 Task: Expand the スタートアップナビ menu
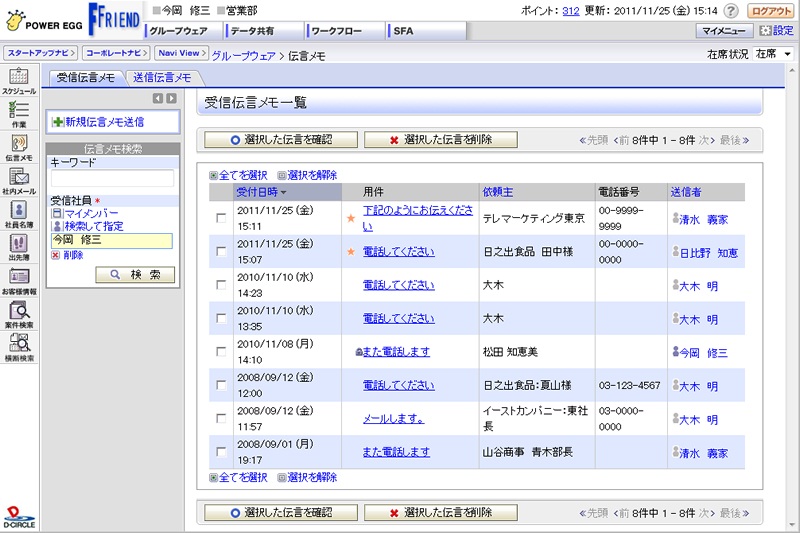pyautogui.click(x=40, y=53)
